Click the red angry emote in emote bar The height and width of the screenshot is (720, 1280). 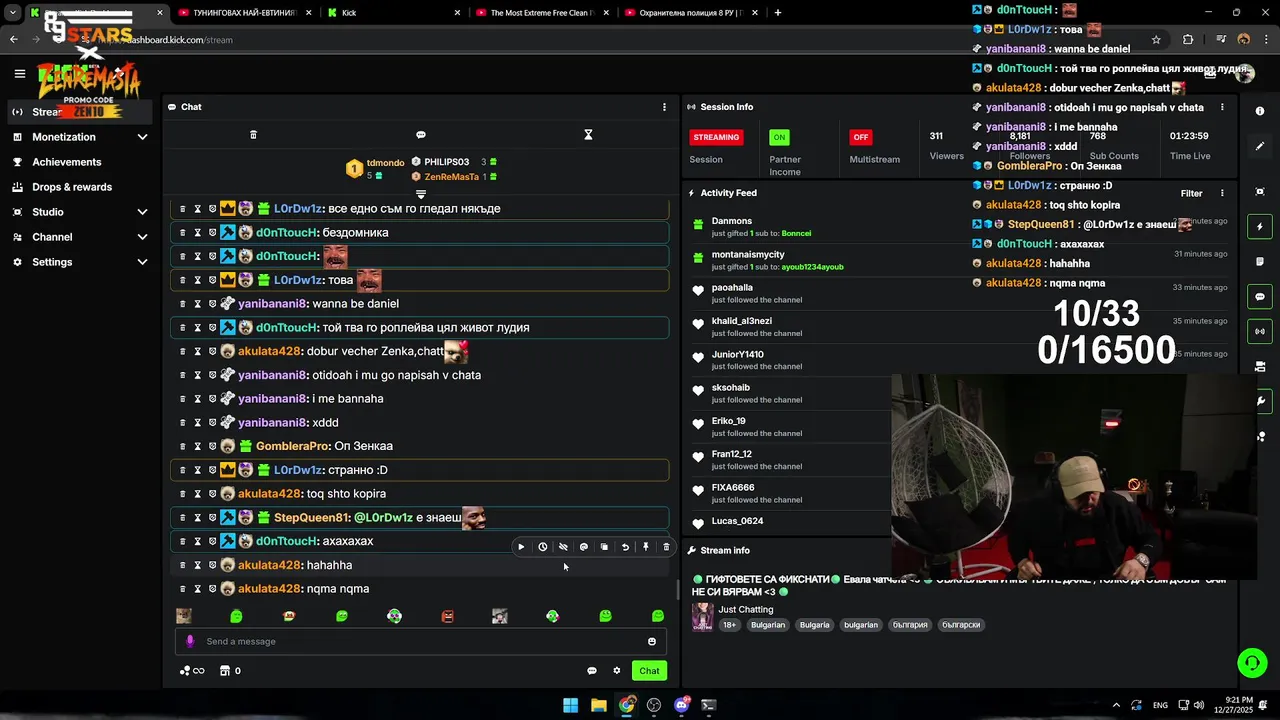[x=447, y=616]
